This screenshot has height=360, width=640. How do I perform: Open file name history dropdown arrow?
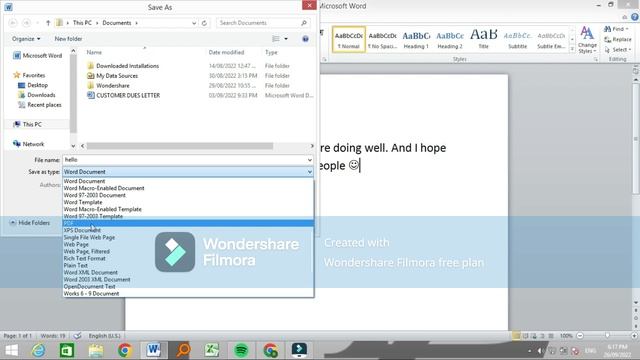click(x=309, y=160)
